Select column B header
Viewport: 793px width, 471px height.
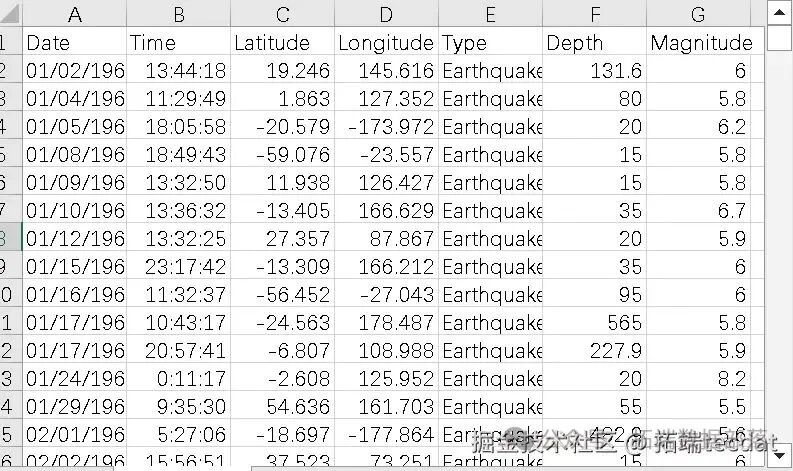point(179,14)
